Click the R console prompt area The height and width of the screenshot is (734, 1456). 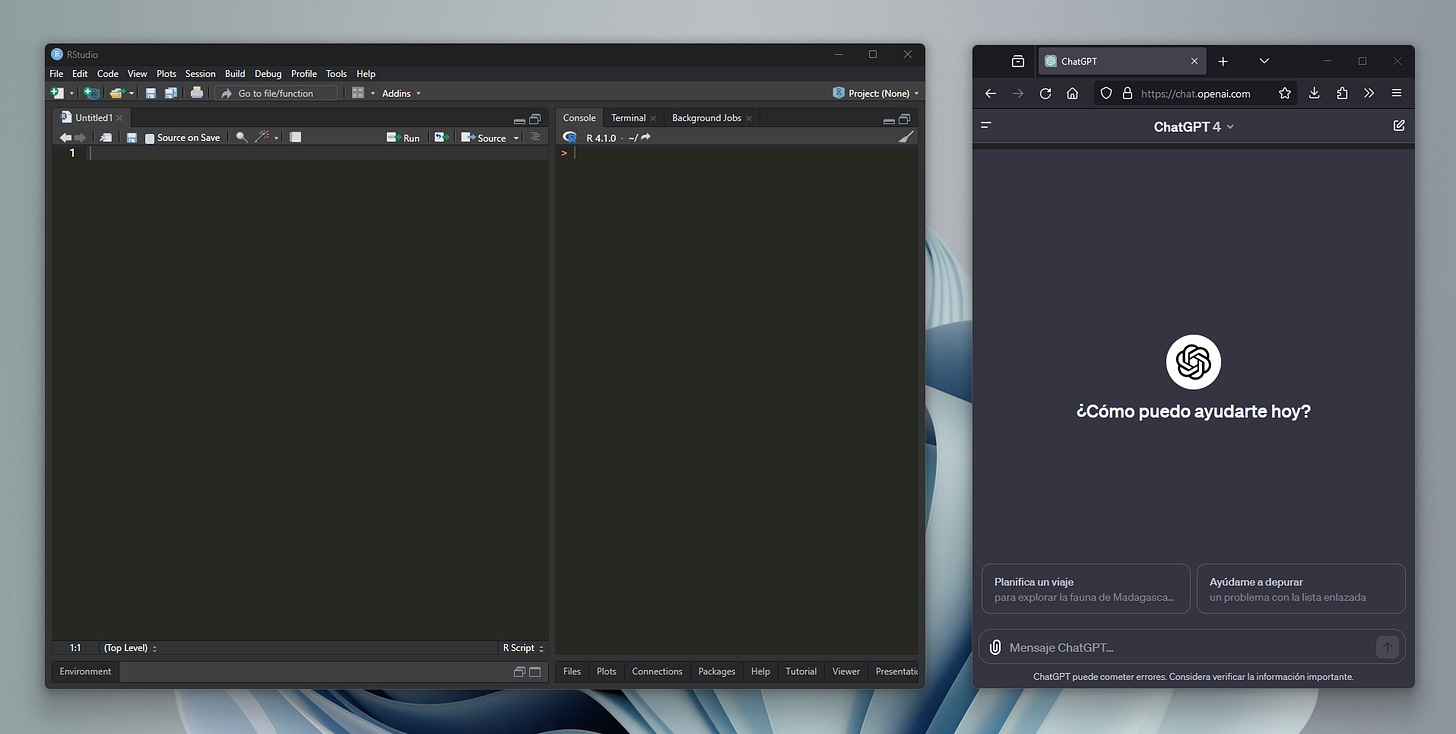tap(737, 153)
